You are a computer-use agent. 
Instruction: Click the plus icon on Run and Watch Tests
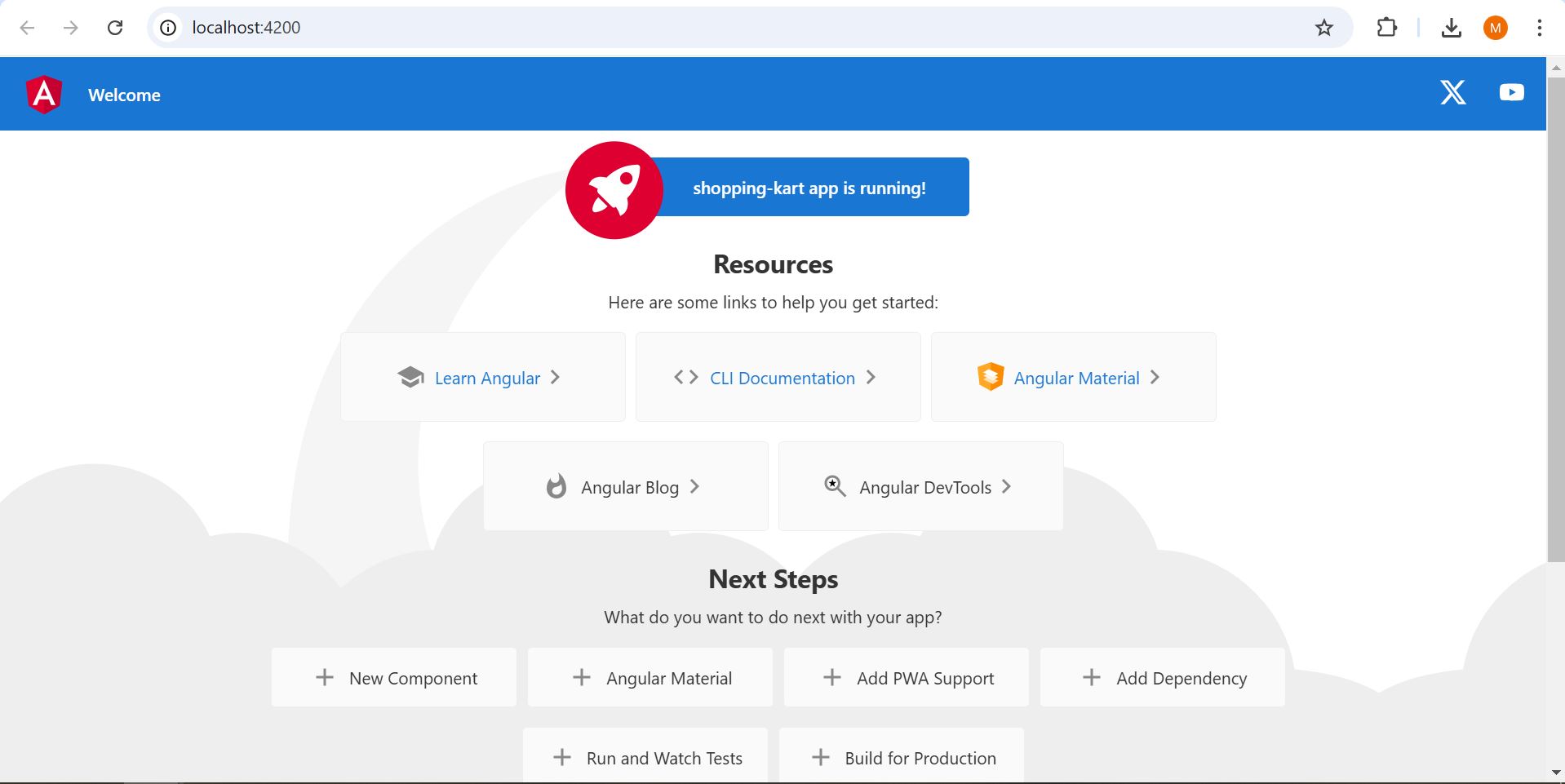[562, 757]
